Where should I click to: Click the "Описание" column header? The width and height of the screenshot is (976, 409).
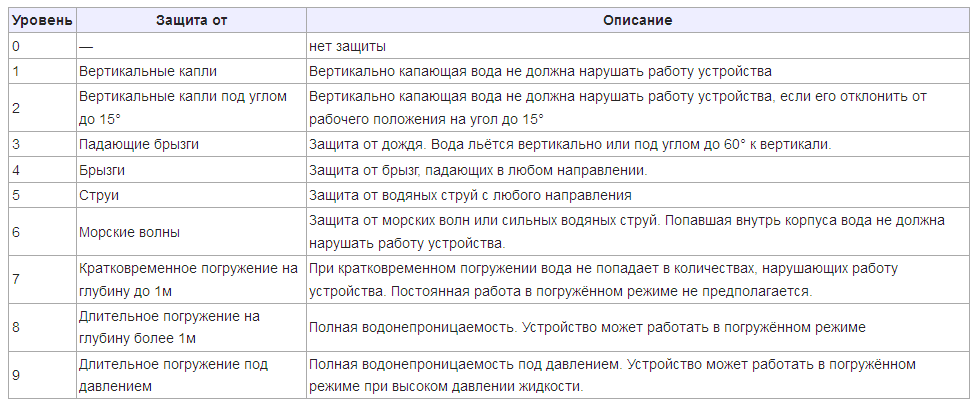(637, 20)
